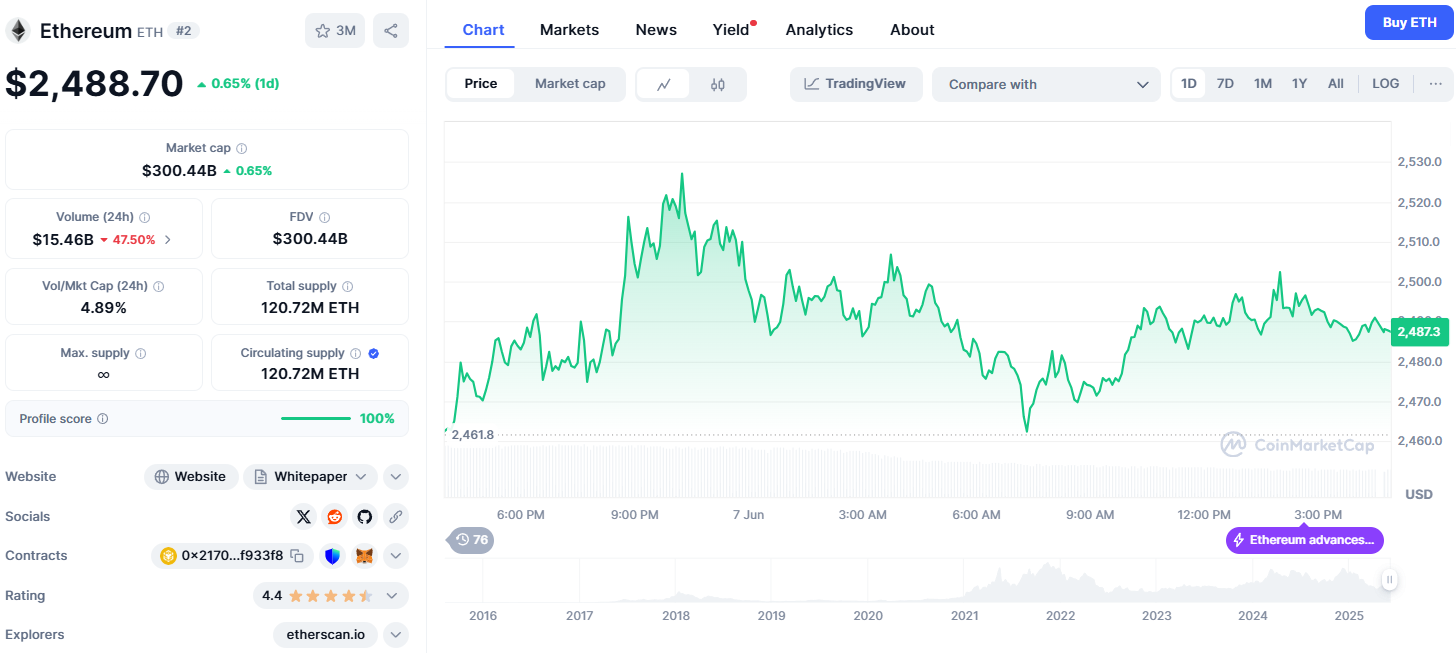Toggle LOG scale on the chart

pos(1386,84)
